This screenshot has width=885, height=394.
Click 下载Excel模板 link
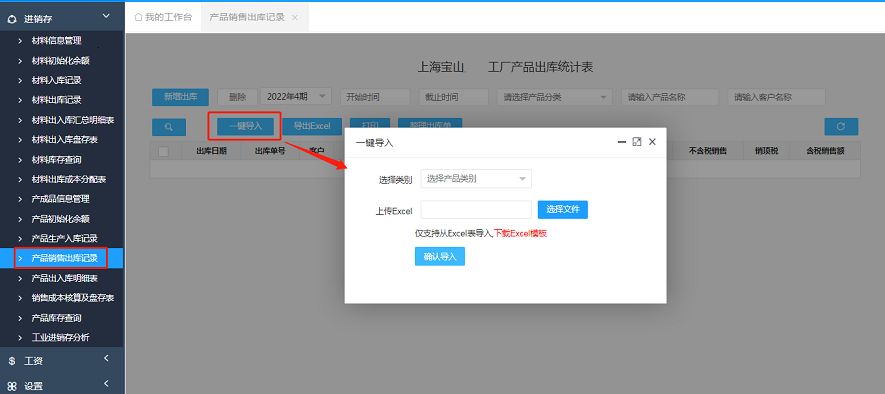(520, 234)
